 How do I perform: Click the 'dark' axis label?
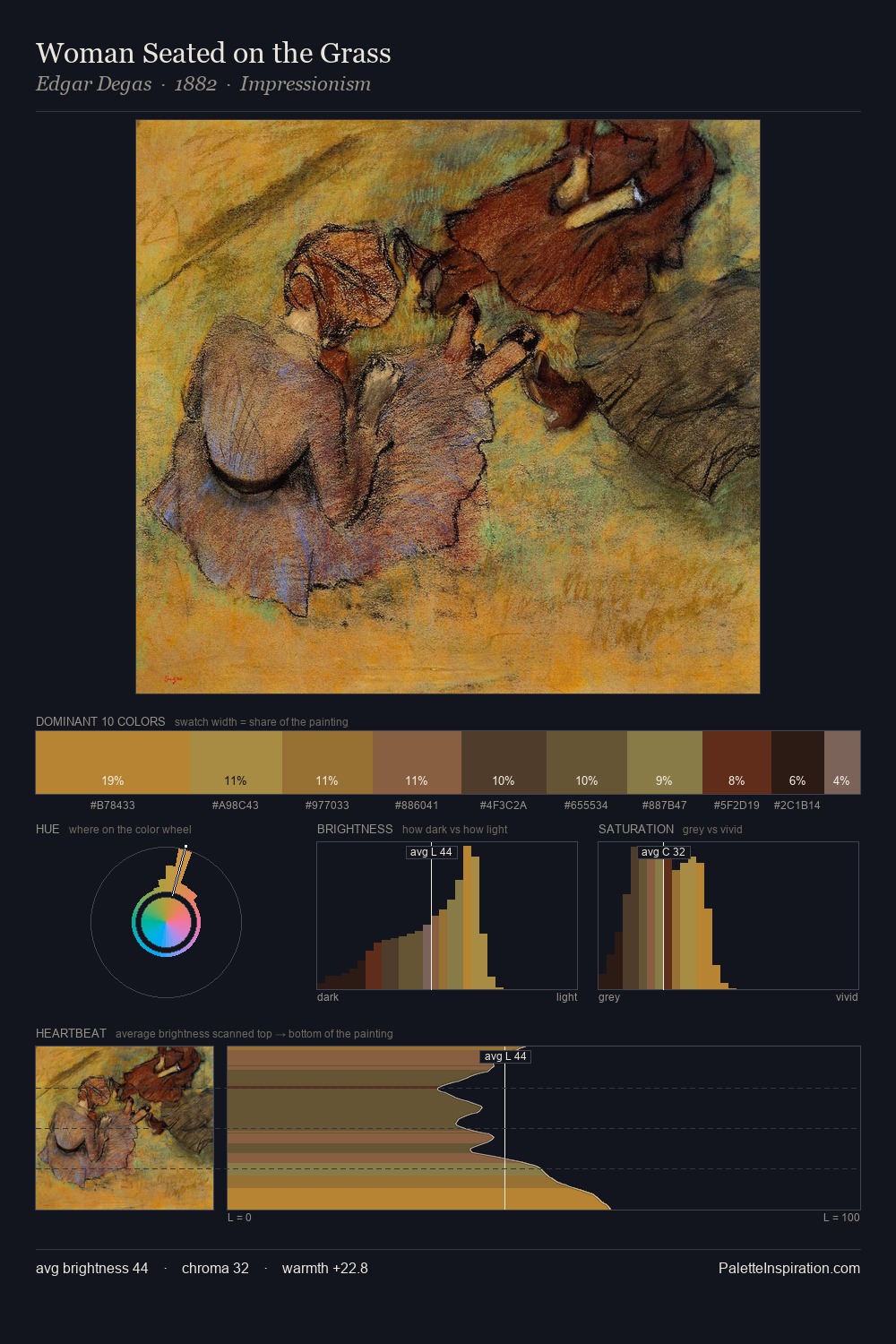[328, 997]
